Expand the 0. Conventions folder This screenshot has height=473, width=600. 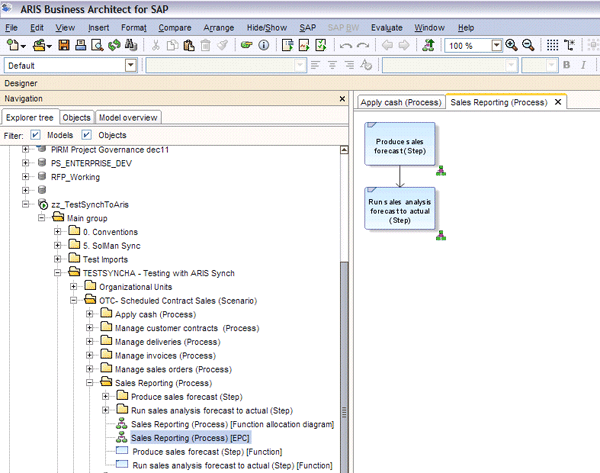(x=57, y=232)
